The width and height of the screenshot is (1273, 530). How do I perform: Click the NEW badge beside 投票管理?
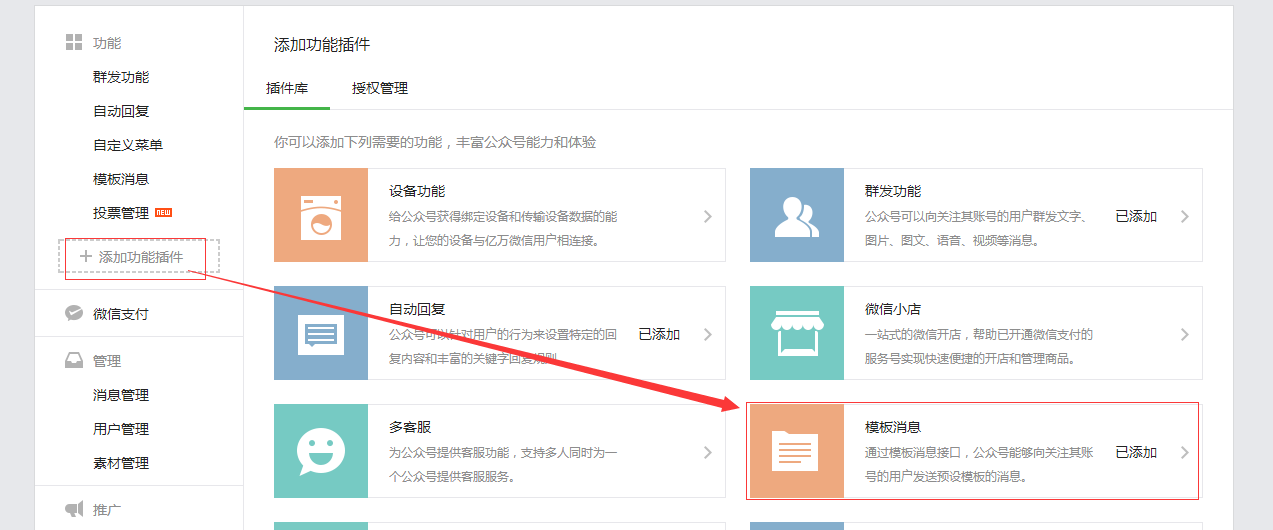[164, 213]
